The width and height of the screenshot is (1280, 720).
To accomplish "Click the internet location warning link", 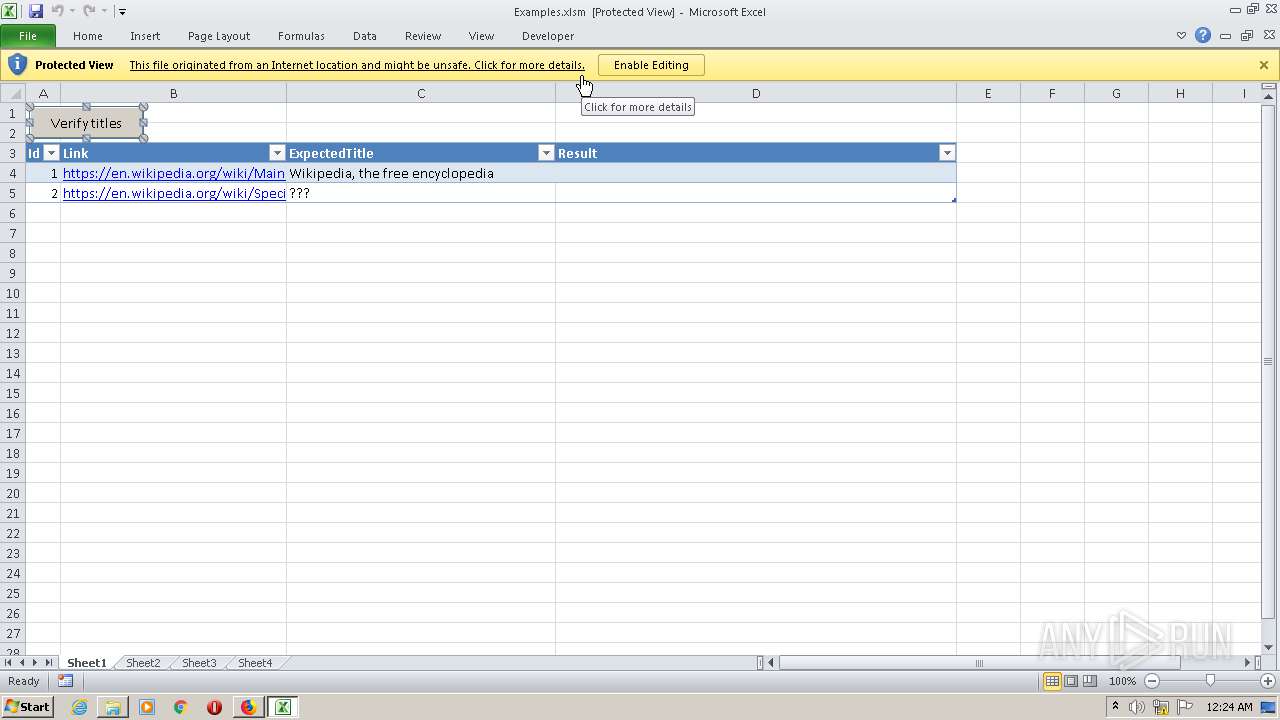I will 357,65.
